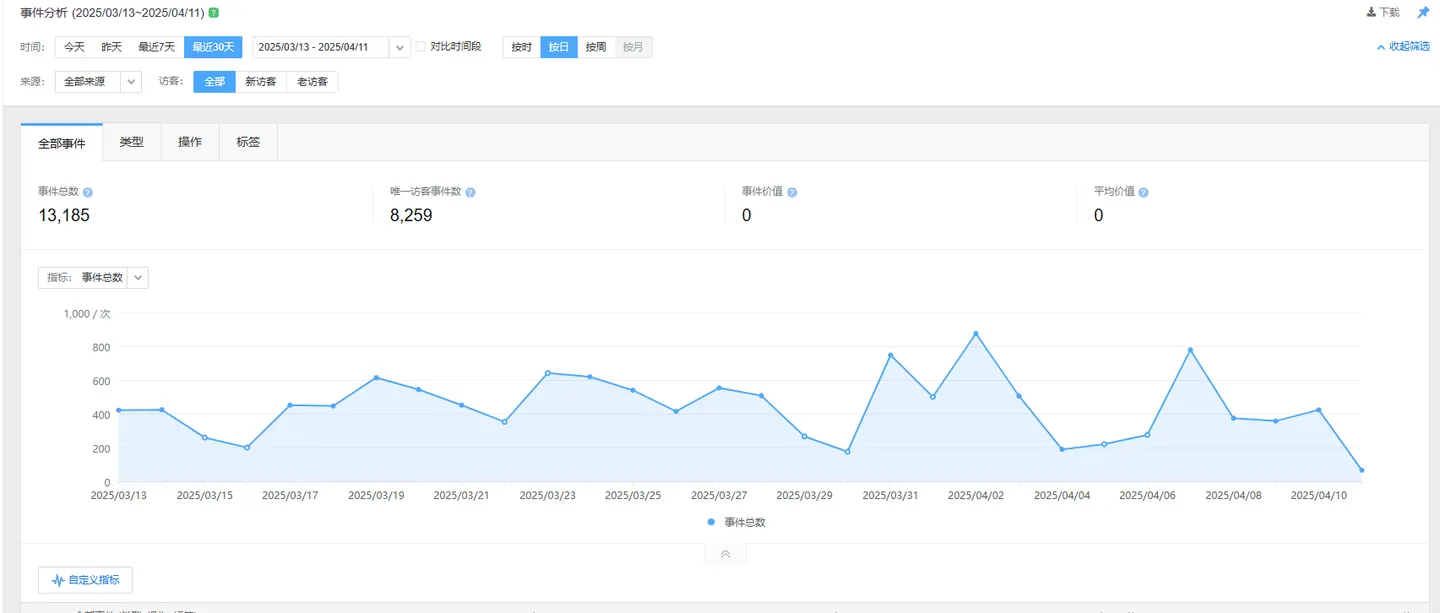This screenshot has width=1440, height=613.
Task: Switch granularity to 按时
Action: 522,47
